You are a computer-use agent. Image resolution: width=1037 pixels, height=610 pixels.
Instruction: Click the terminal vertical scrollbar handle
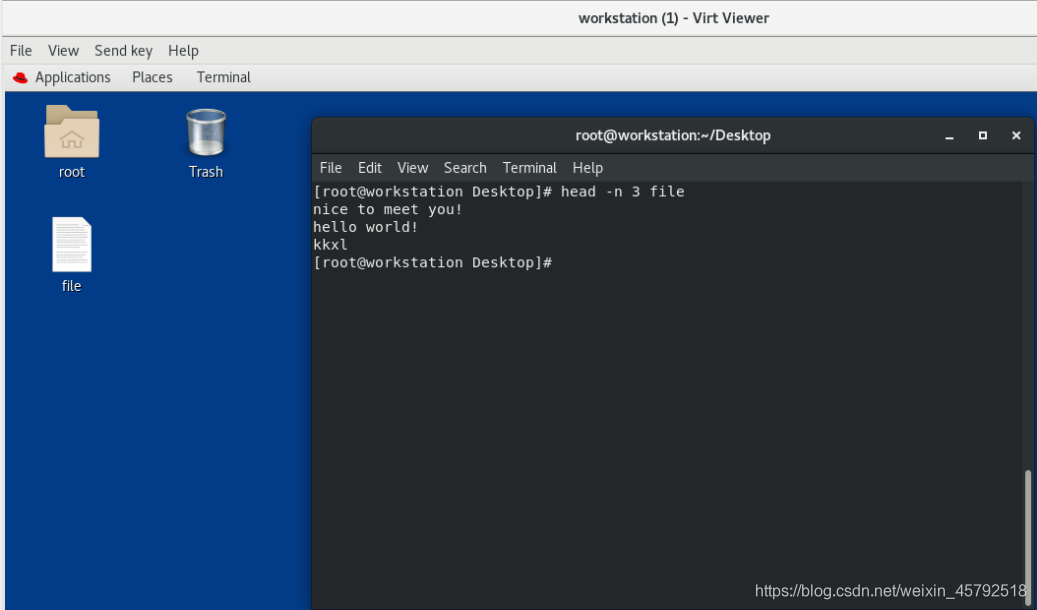click(x=1028, y=537)
